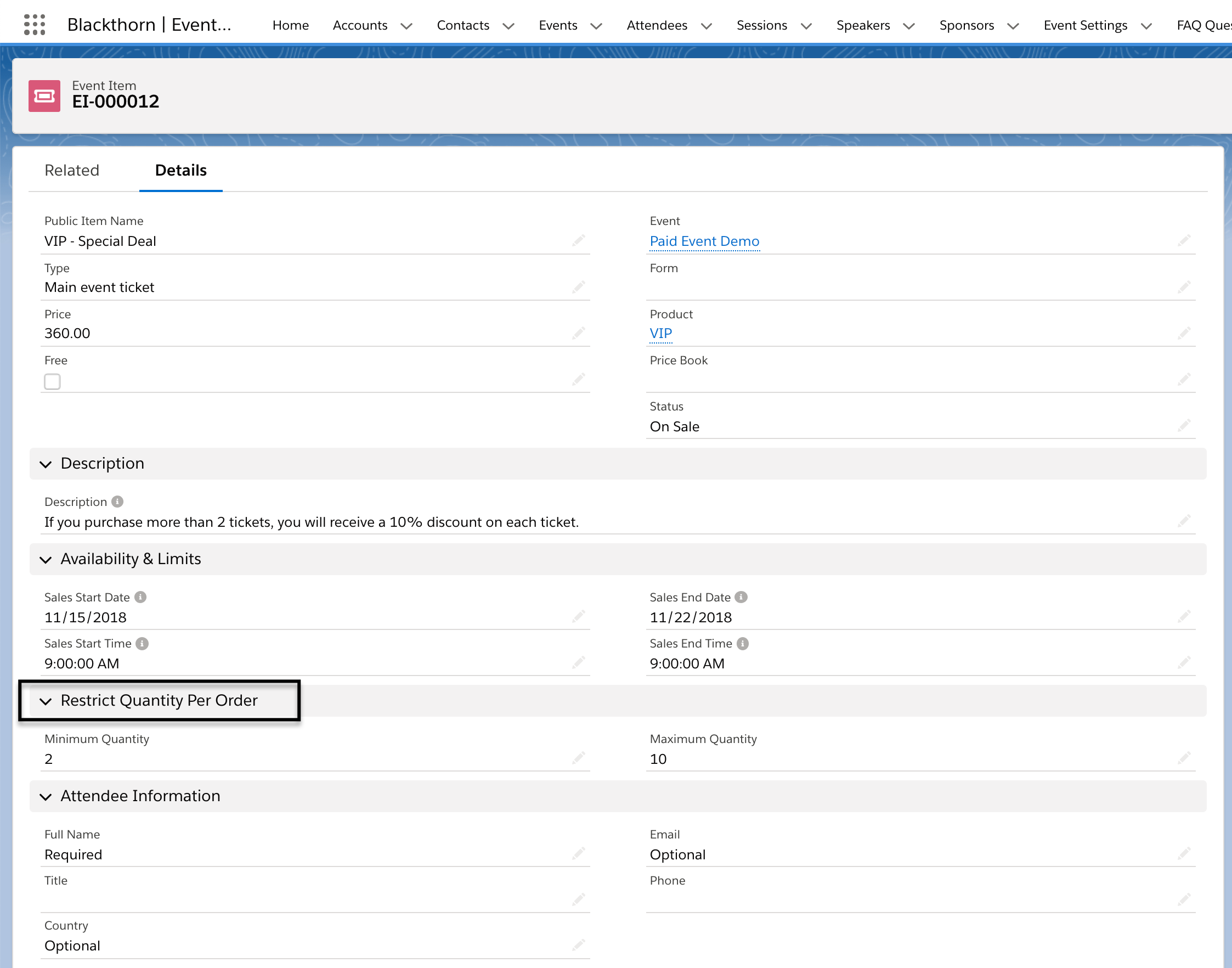Edit Email field pencil icon
The height and width of the screenshot is (968, 1232).
[x=1184, y=853]
